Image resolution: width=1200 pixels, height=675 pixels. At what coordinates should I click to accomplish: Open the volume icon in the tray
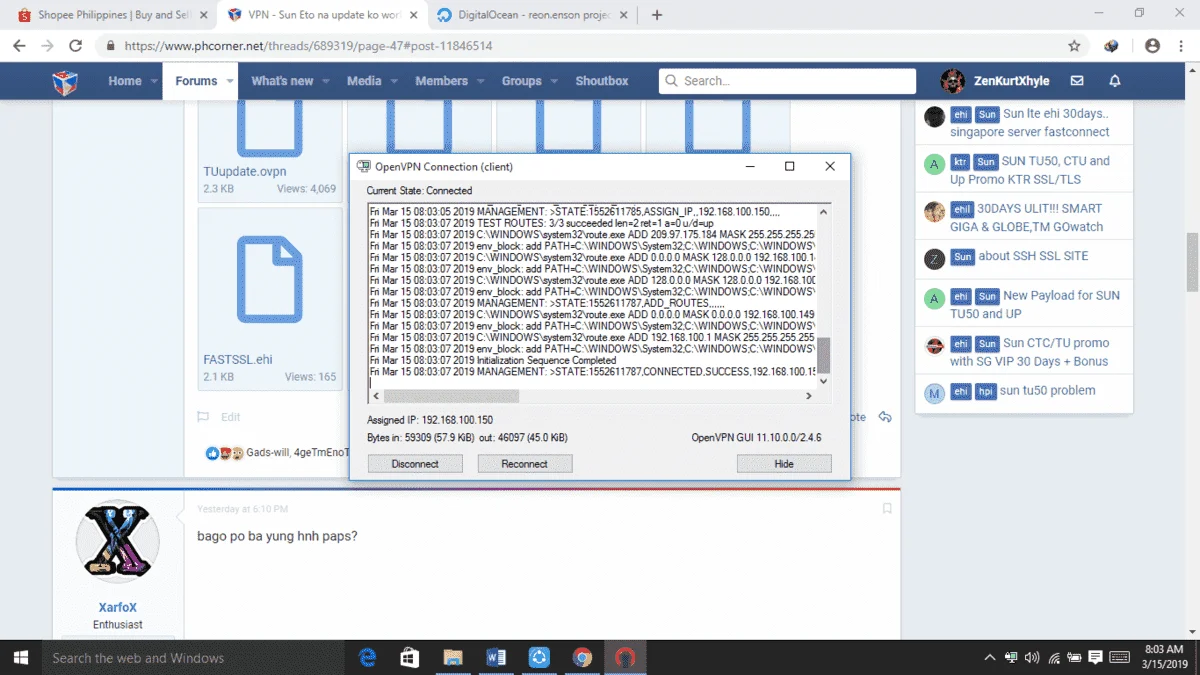(1032, 657)
